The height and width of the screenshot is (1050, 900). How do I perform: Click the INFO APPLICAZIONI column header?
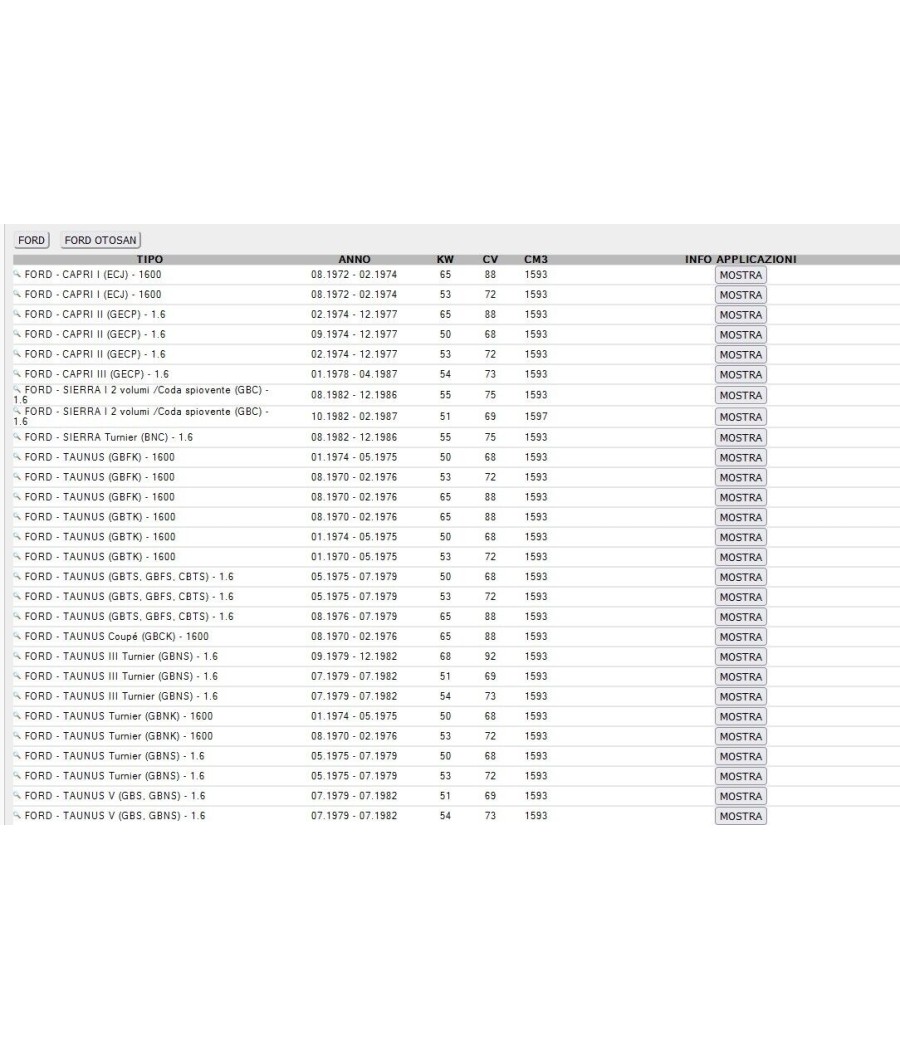[741, 259]
